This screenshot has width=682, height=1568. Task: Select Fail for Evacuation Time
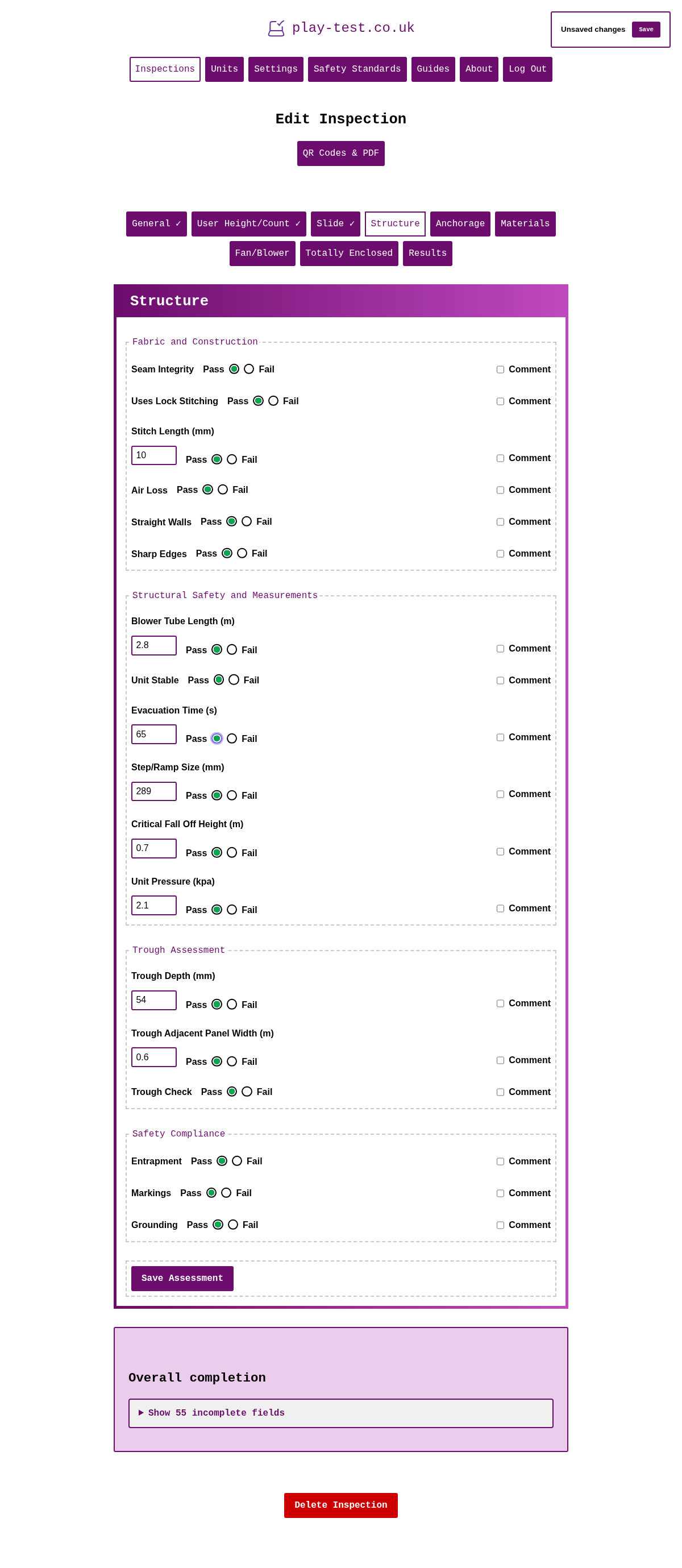232,739
